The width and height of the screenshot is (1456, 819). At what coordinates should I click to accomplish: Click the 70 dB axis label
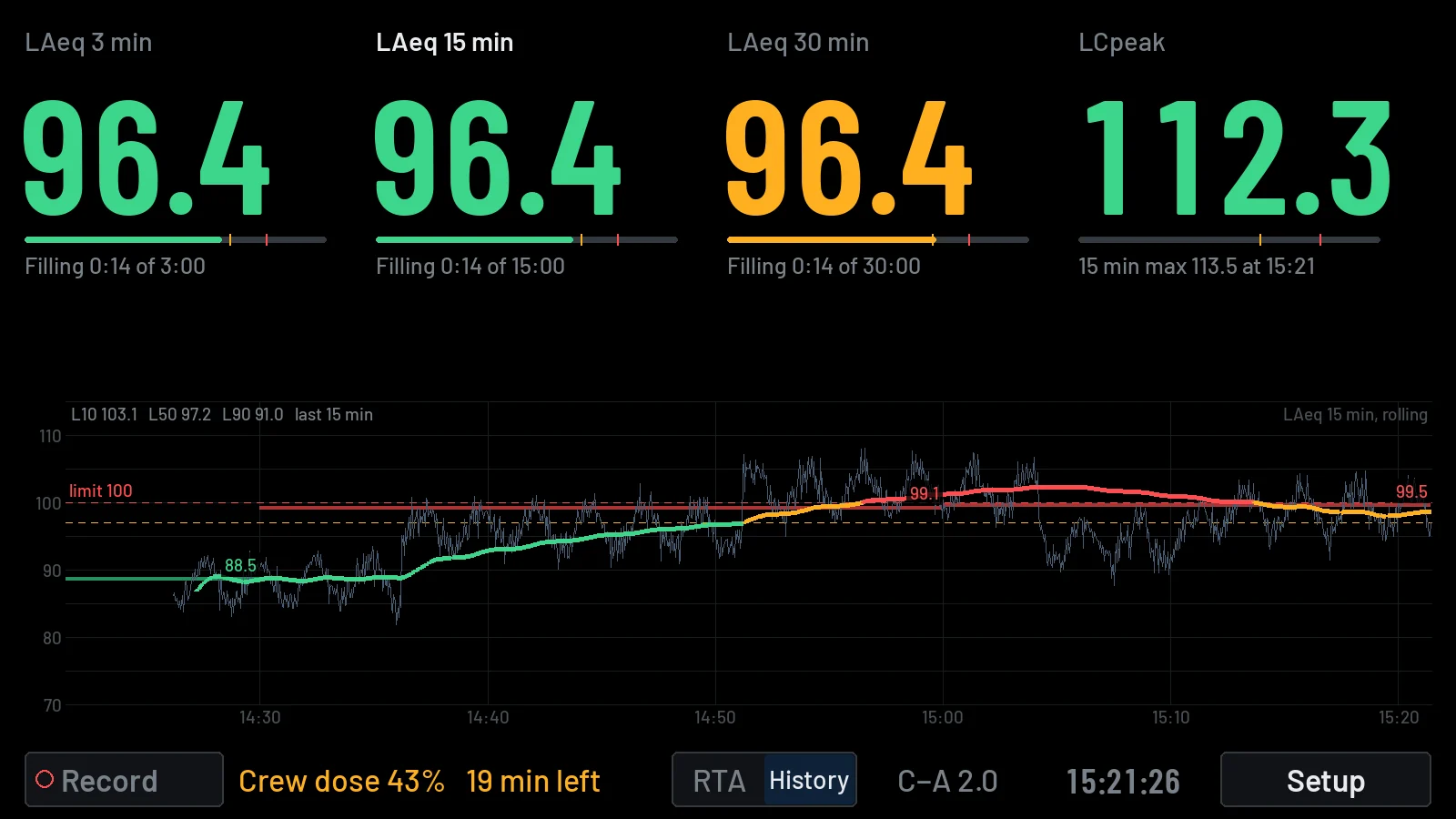(x=52, y=706)
